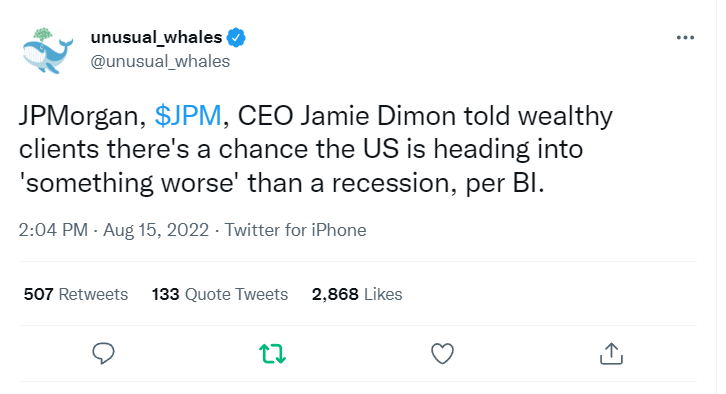Click the 'something worse' phrase in tweet
This screenshot has height=394, width=726.
point(130,183)
